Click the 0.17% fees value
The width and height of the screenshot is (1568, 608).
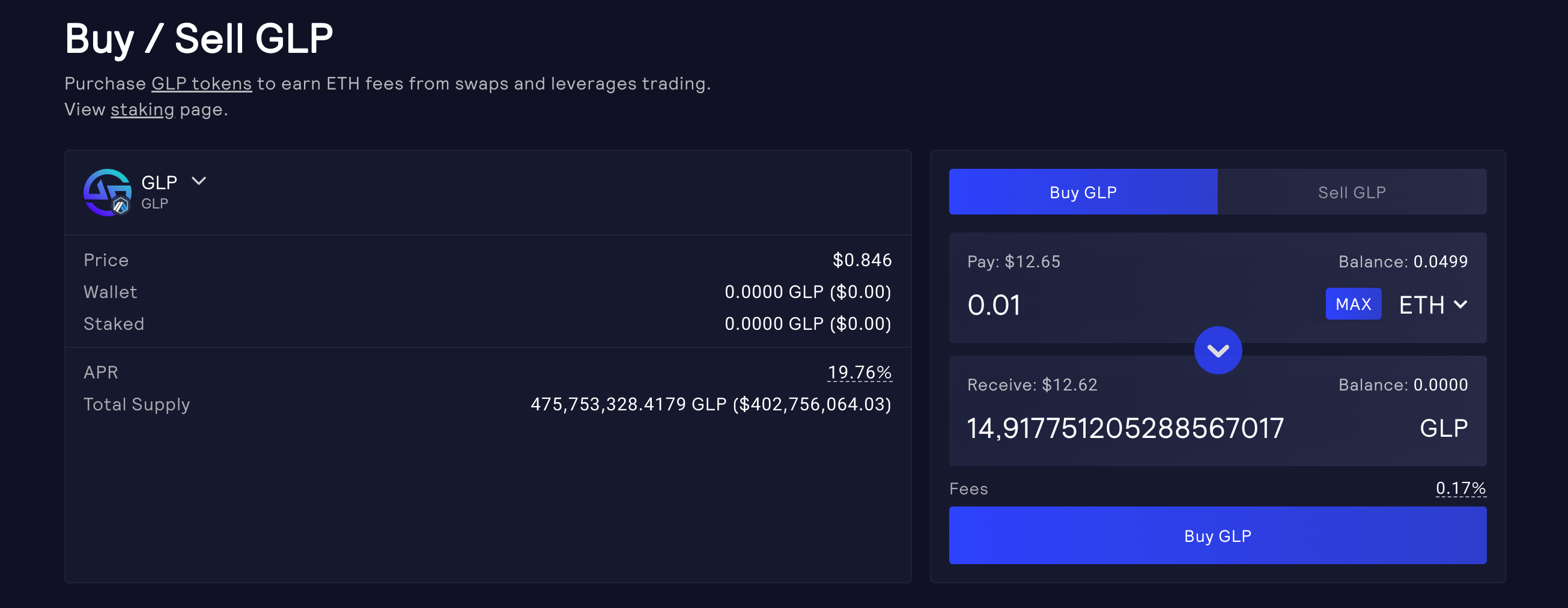point(1461,488)
